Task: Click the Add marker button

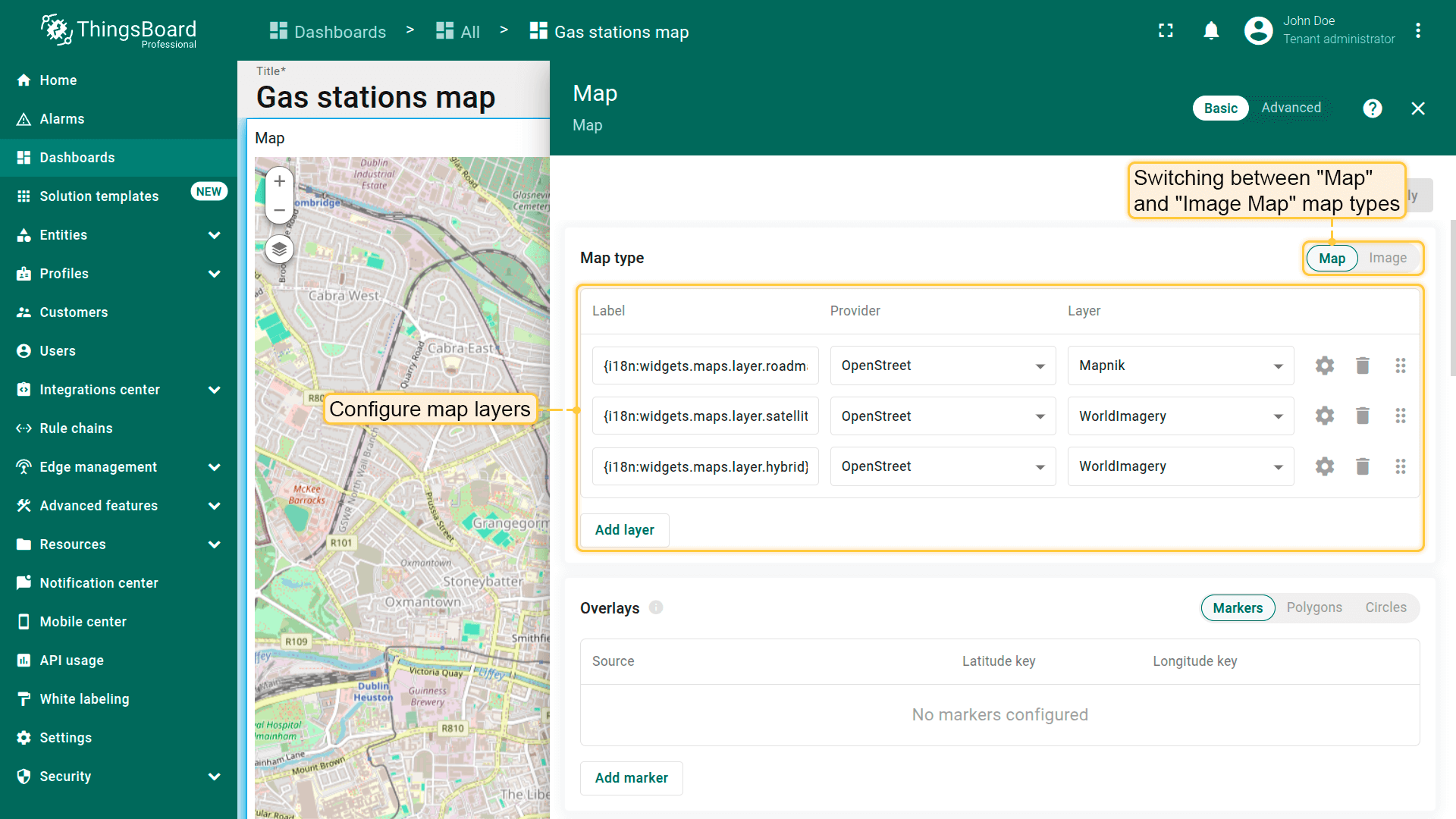Action: coord(631,778)
